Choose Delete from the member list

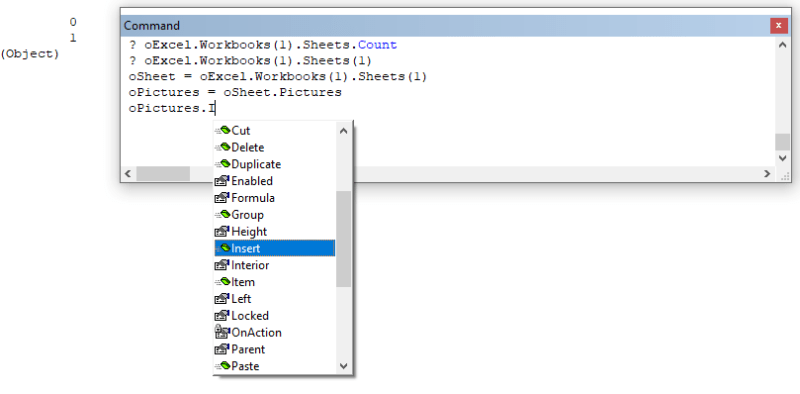pos(274,147)
